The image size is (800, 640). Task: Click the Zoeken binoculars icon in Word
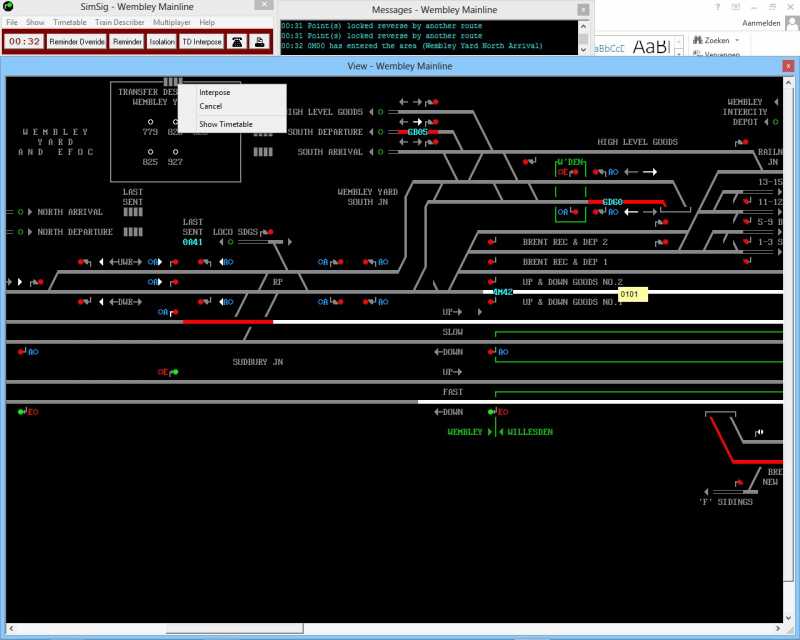pyautogui.click(x=697, y=40)
